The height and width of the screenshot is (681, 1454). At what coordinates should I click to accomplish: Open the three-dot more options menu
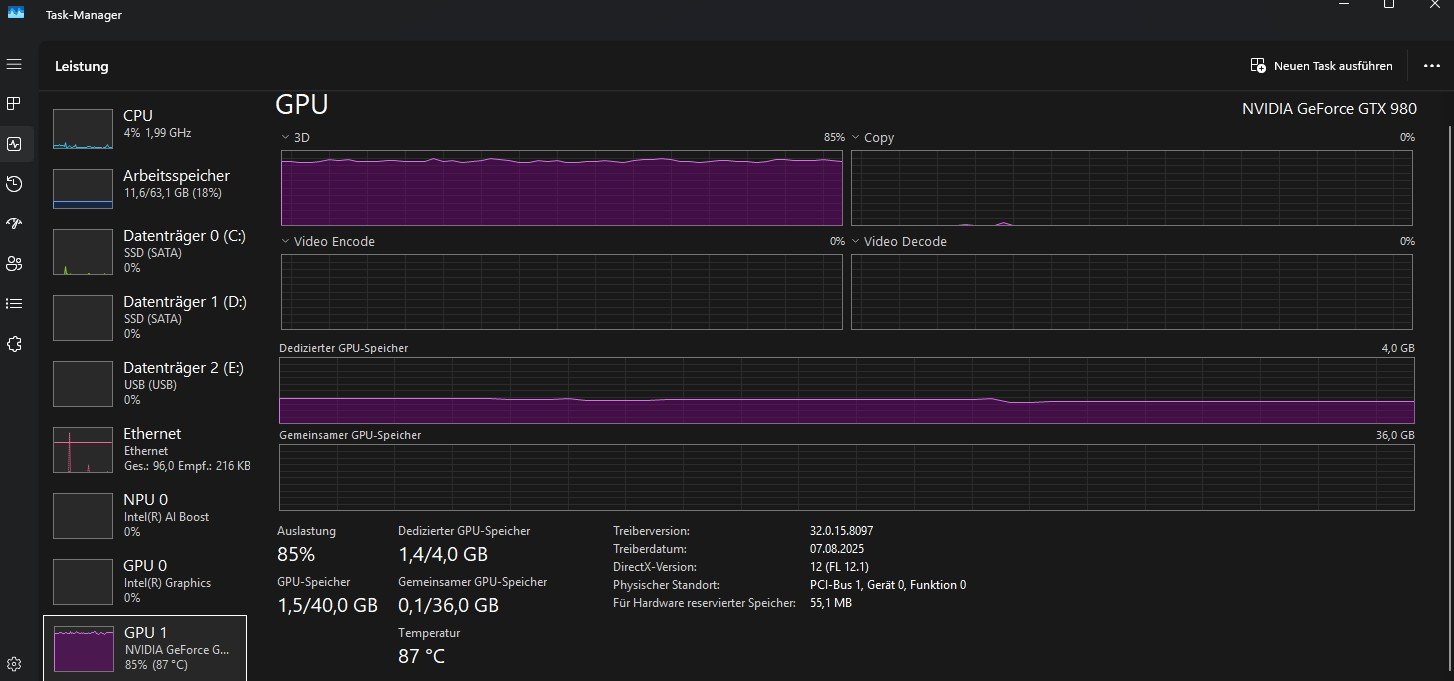pyautogui.click(x=1431, y=66)
